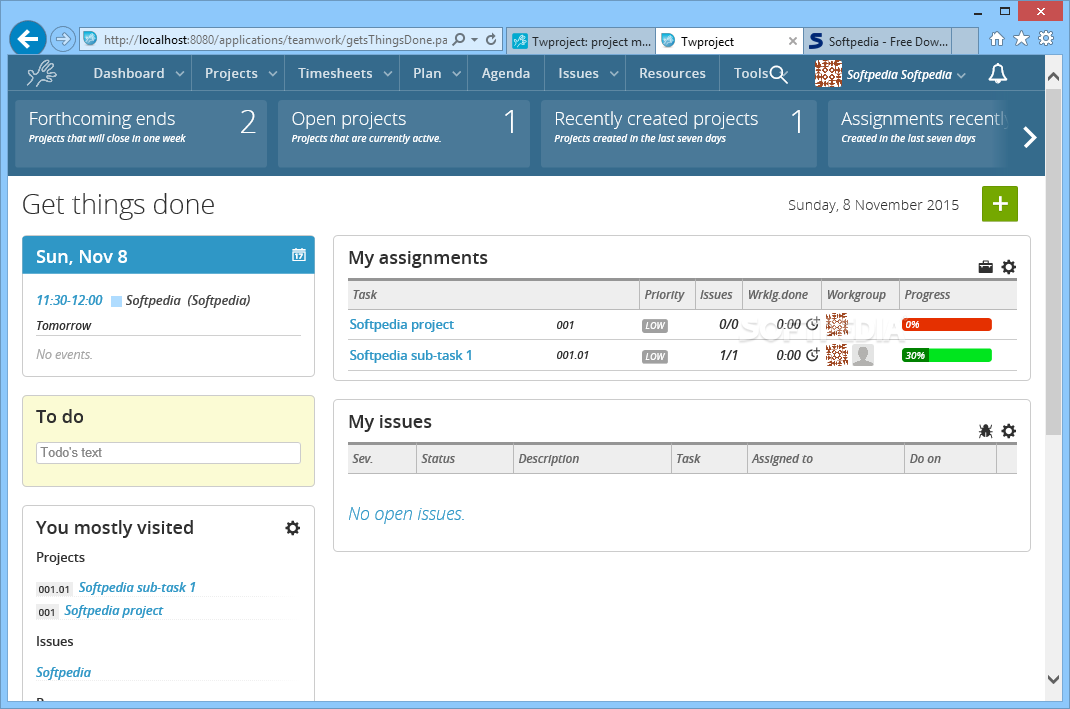This screenshot has width=1070, height=709.
Task: Click Do on column header
Action: click(951, 459)
